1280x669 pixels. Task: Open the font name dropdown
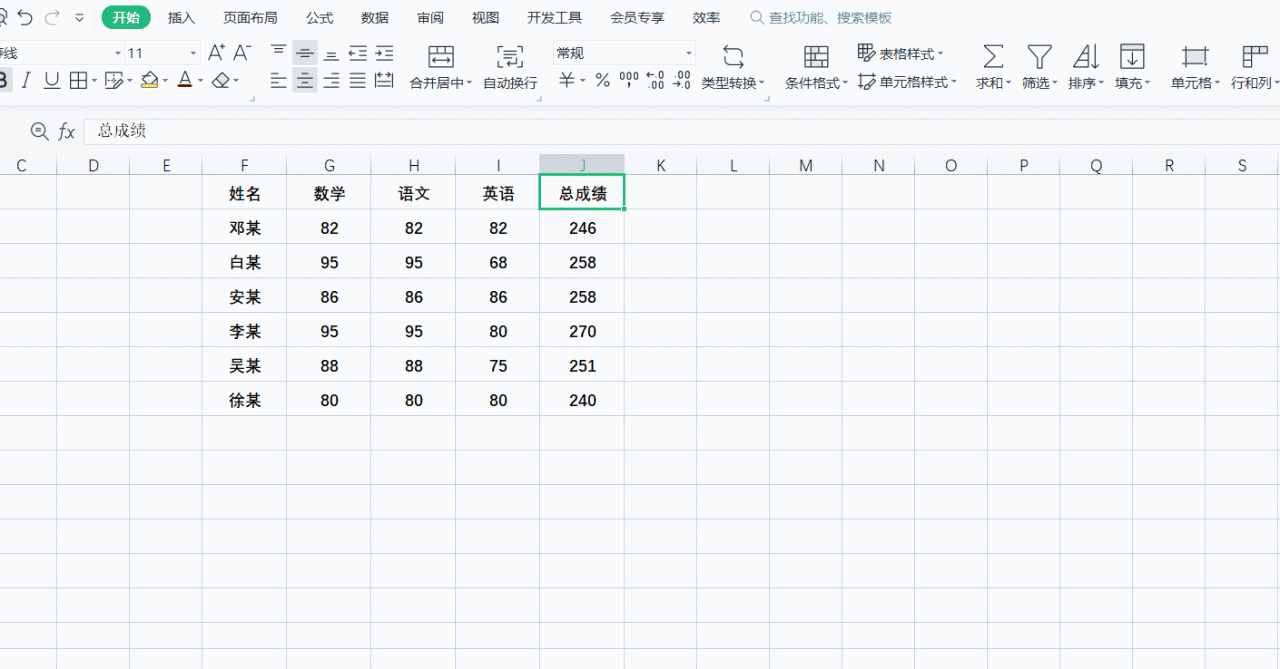click(118, 53)
